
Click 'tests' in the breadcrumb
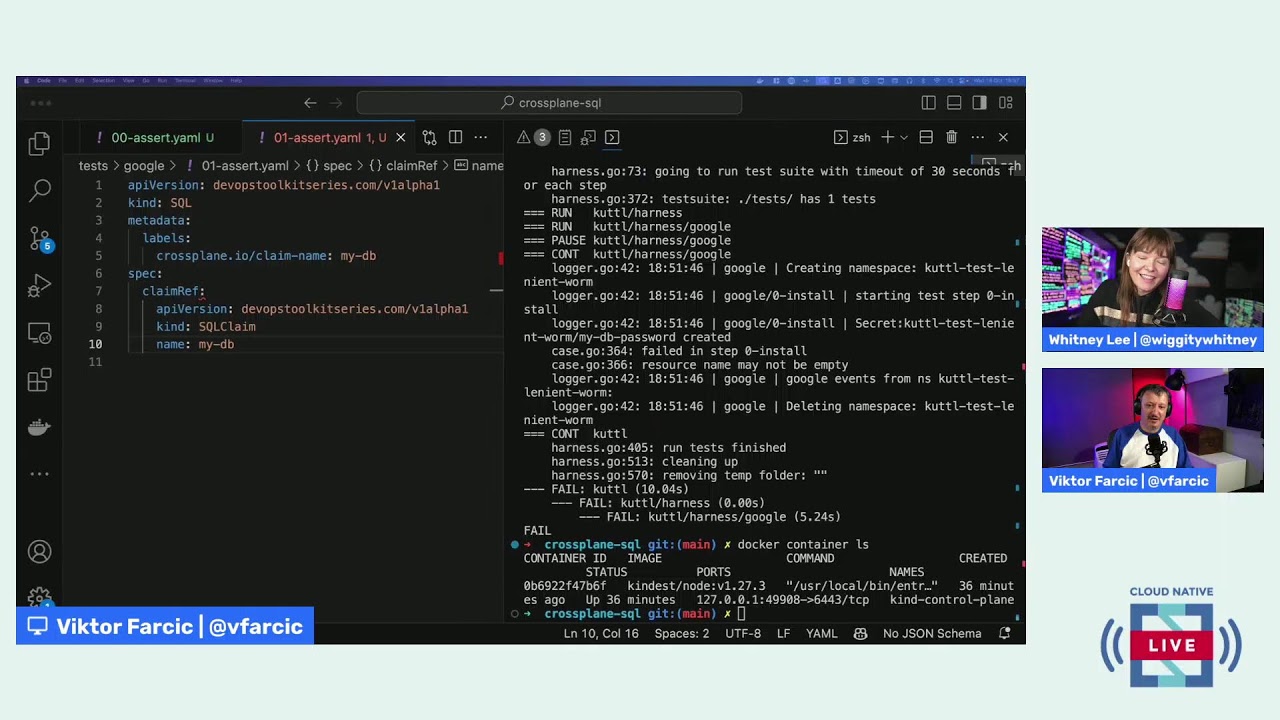93,166
